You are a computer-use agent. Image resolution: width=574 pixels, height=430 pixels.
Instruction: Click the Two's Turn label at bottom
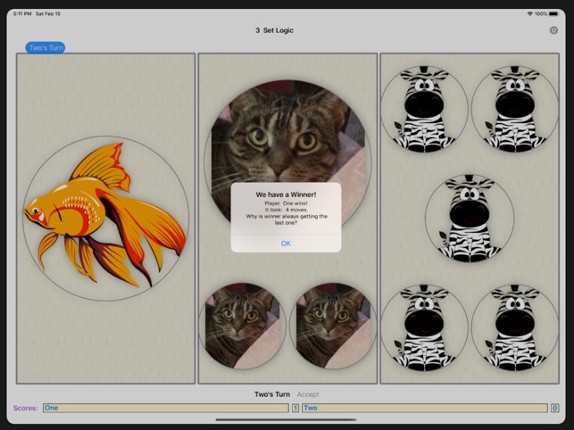tap(272, 395)
